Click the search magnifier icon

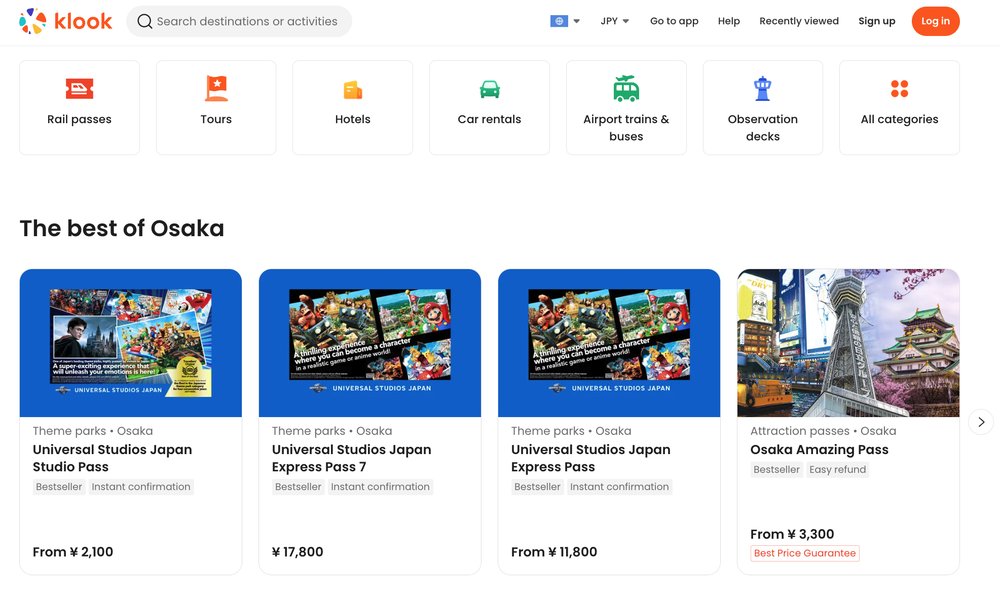point(144,20)
